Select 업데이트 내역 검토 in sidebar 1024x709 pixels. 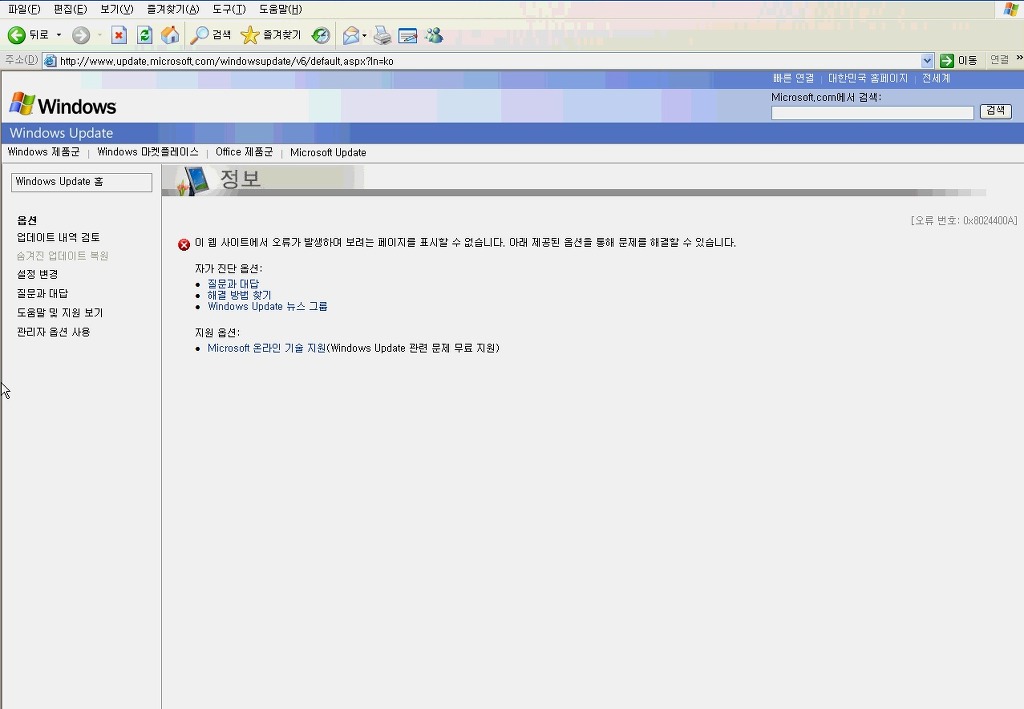pyautogui.click(x=58, y=238)
